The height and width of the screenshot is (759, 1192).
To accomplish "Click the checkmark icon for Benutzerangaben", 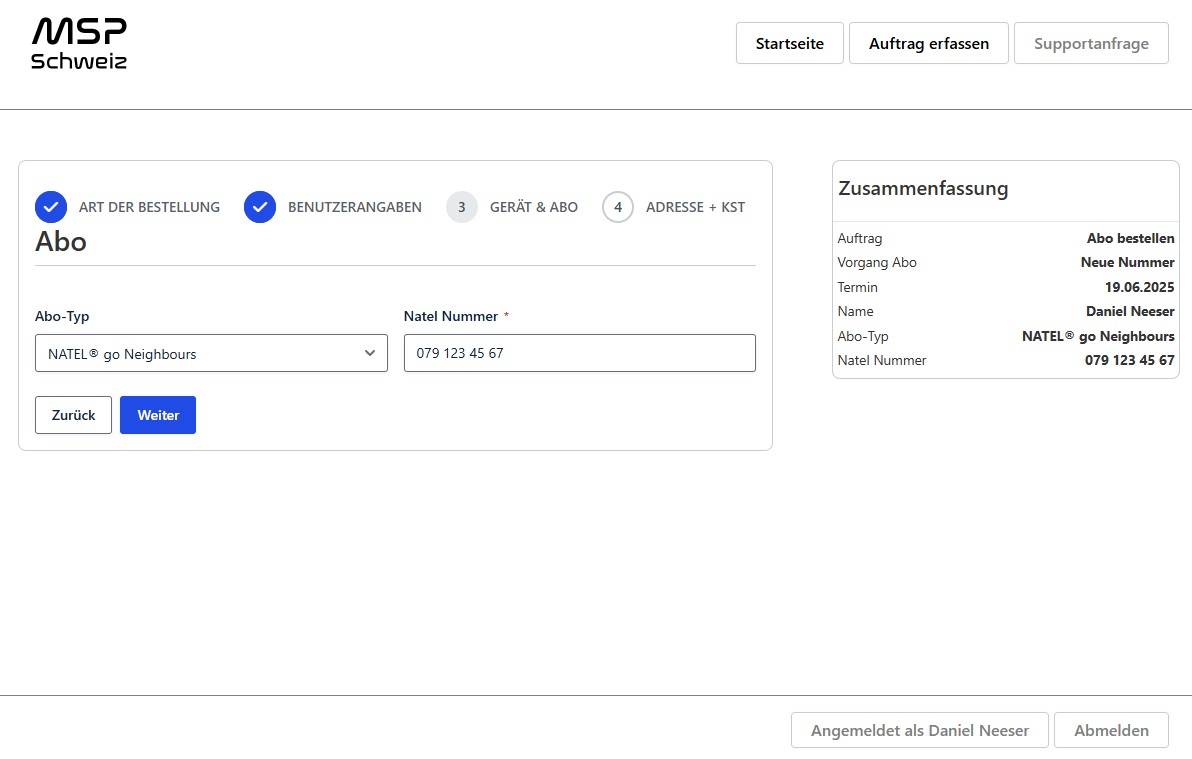I will [260, 207].
